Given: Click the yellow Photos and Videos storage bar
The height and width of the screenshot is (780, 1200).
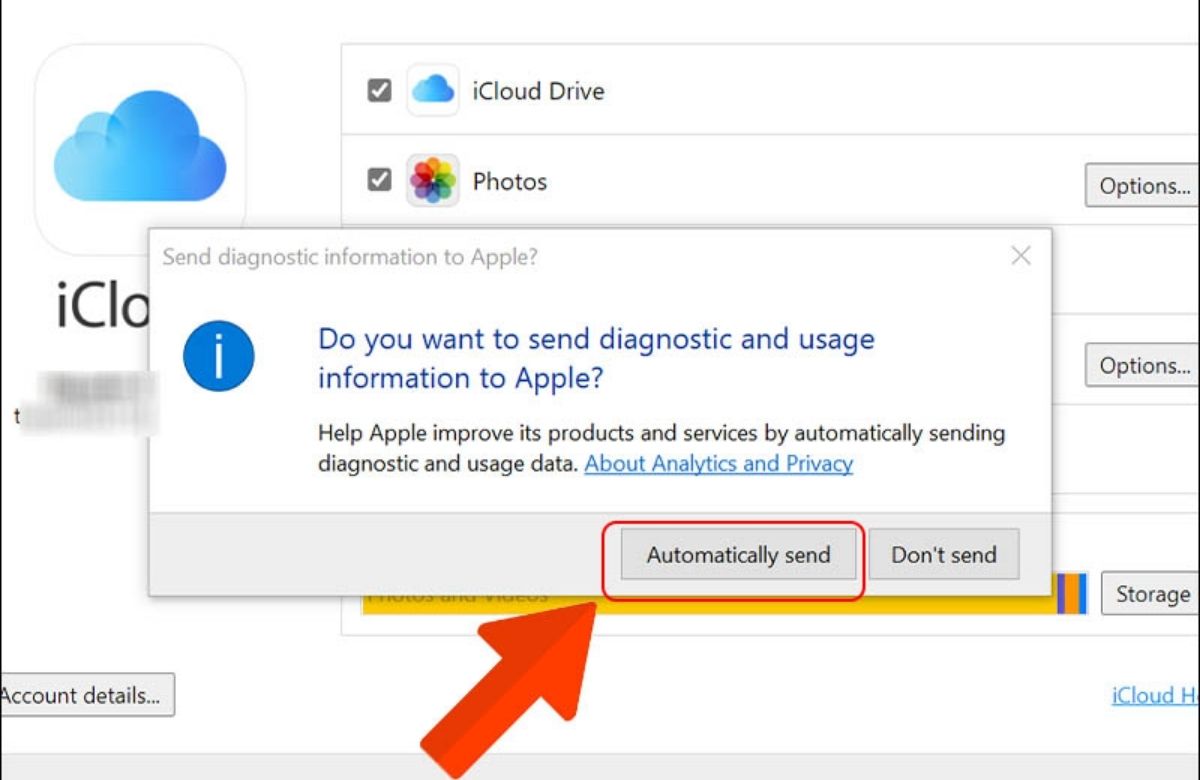Looking at the screenshot, I should coord(708,596).
